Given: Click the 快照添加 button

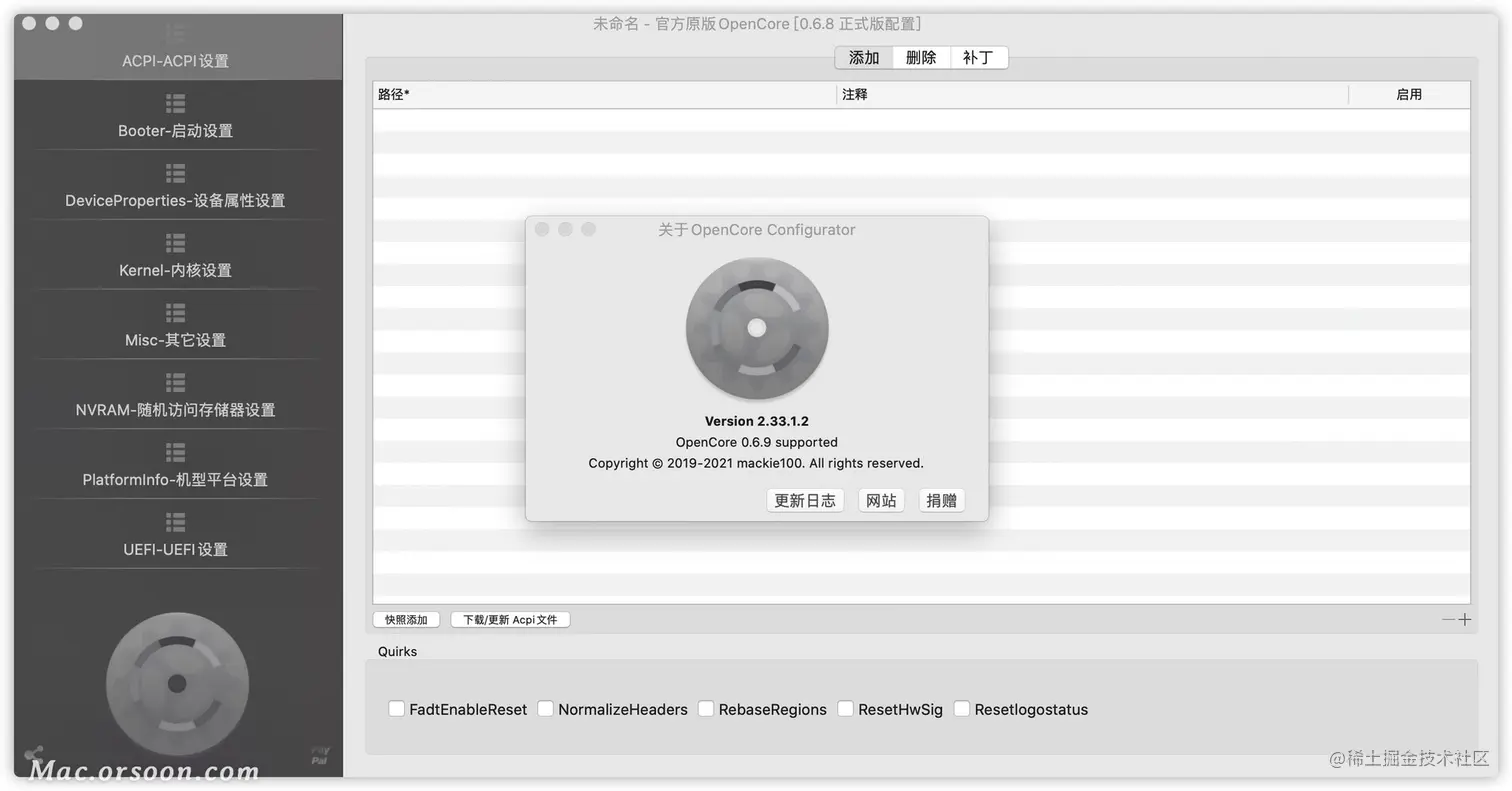Looking at the screenshot, I should click(x=406, y=620).
